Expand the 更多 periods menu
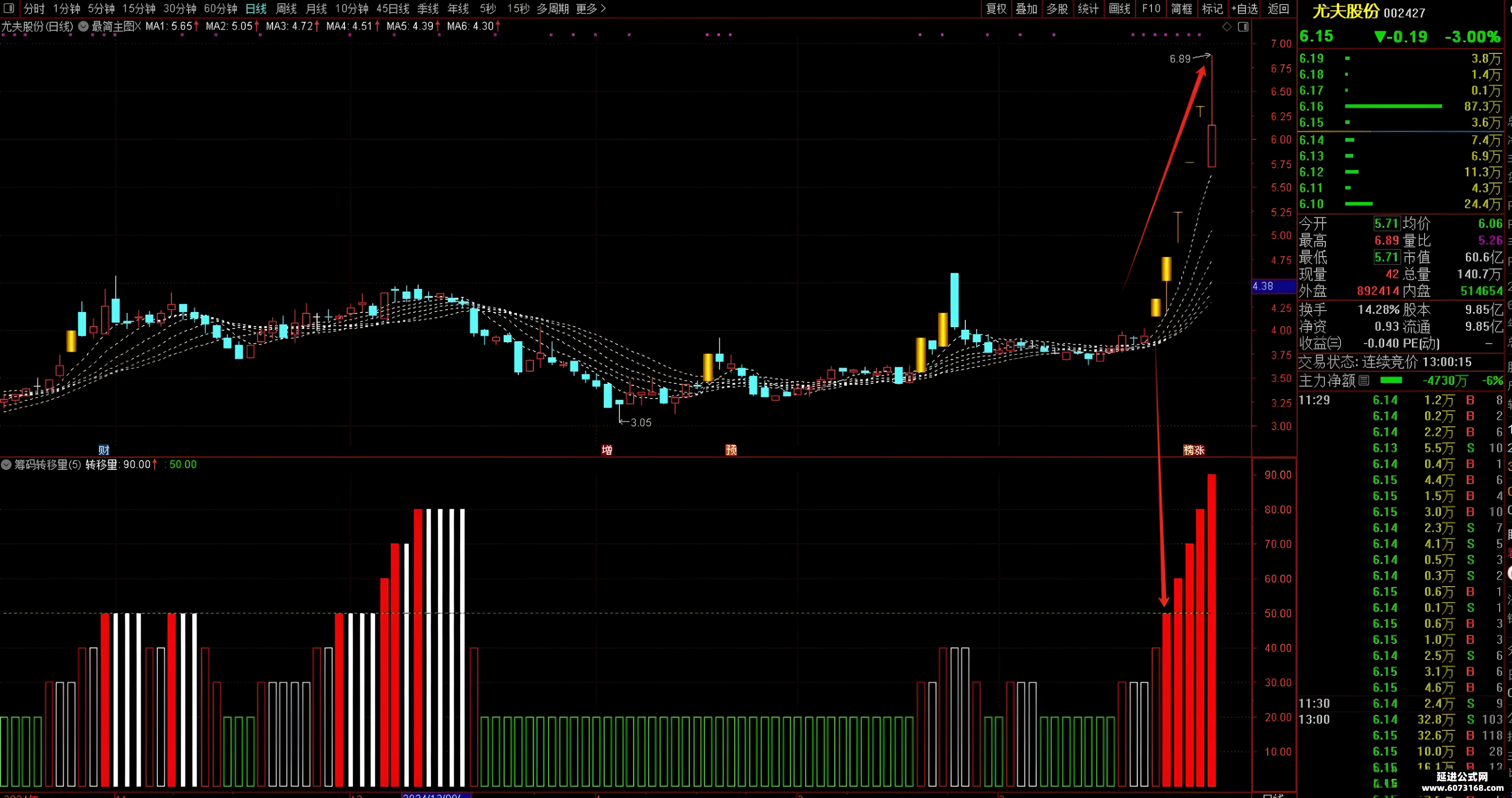Viewport: 1512px width, 798px height. (x=591, y=9)
